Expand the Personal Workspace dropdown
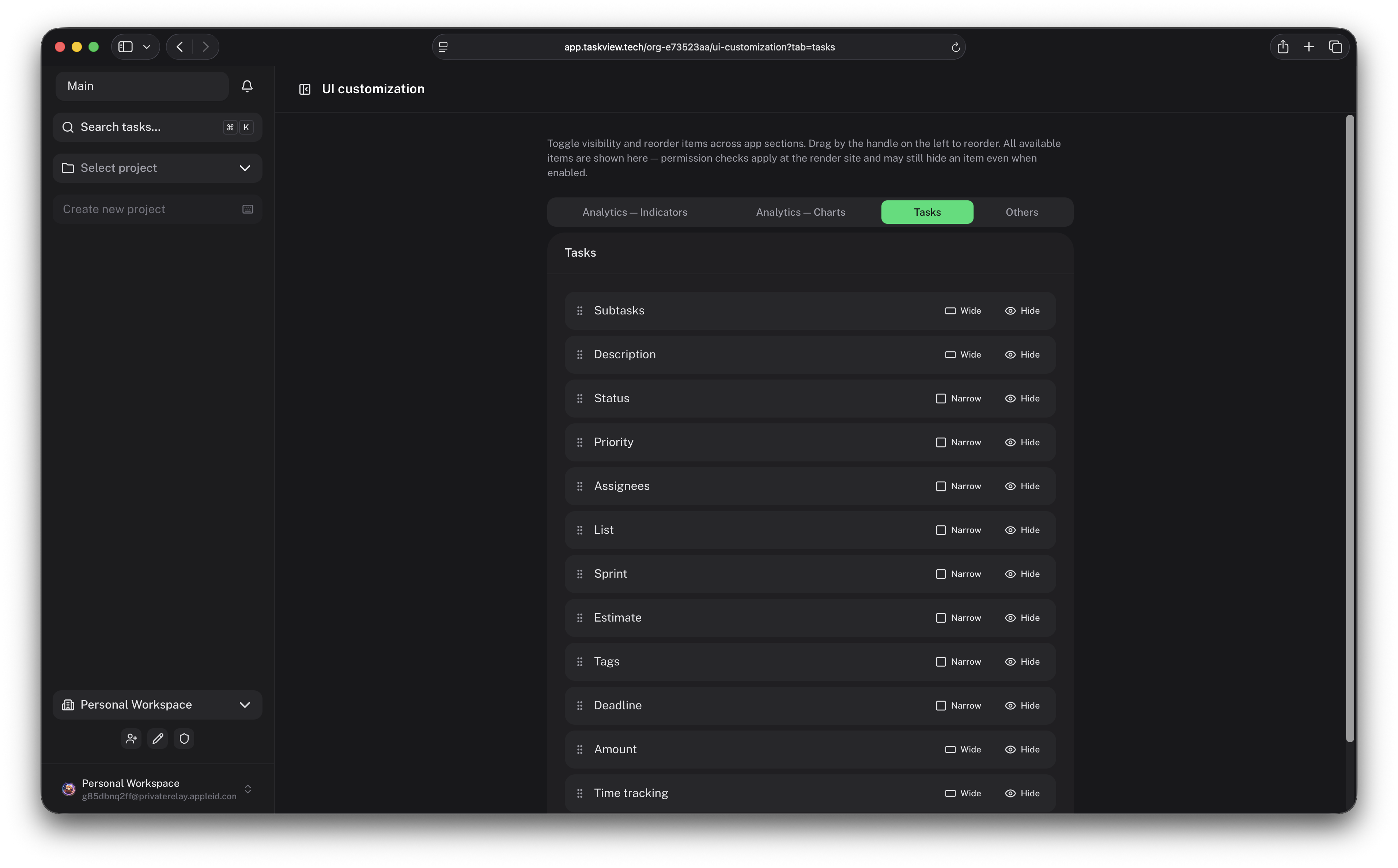 click(157, 705)
